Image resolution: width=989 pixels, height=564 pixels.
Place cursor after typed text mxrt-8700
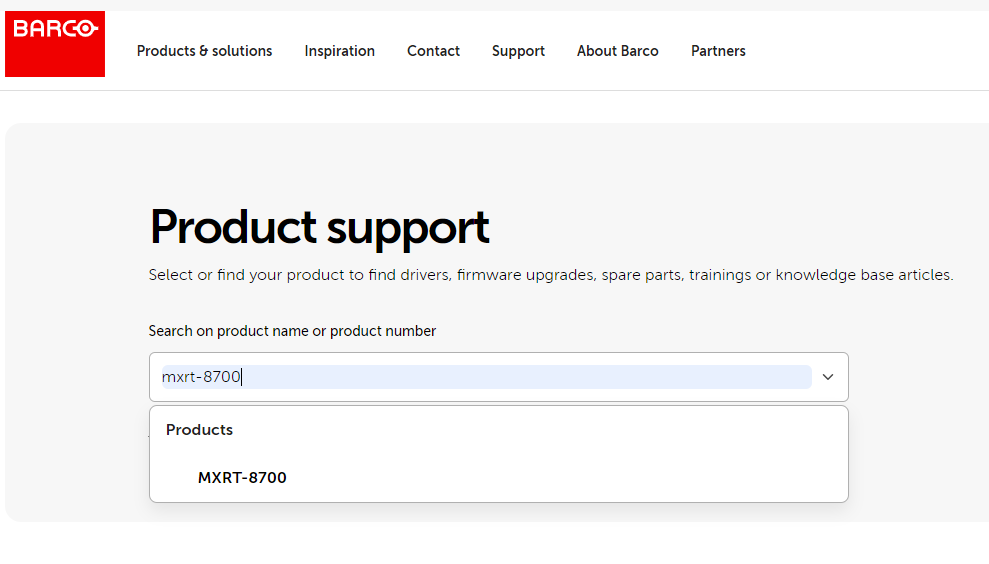(x=243, y=377)
